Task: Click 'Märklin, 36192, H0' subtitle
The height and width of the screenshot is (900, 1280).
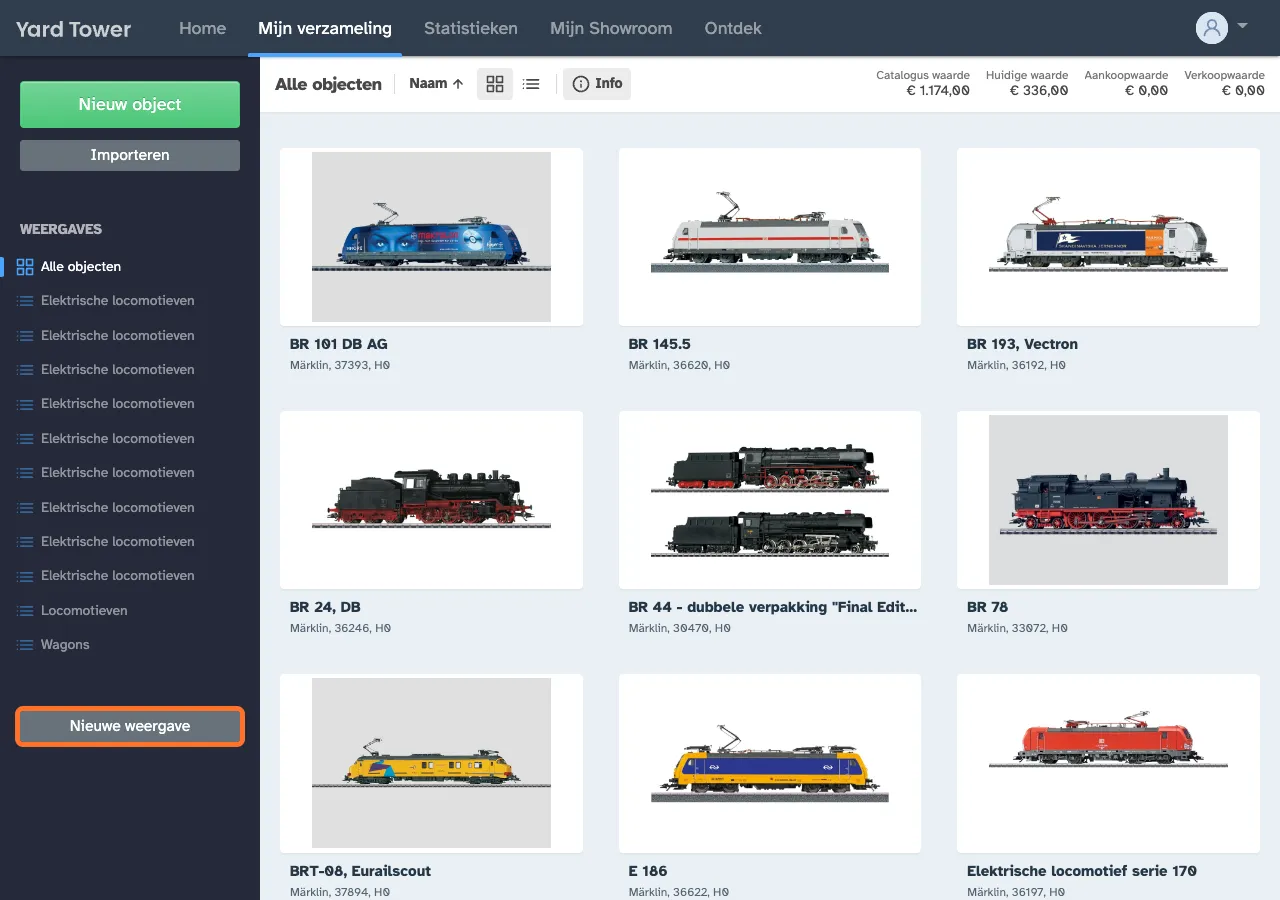Action: click(1016, 366)
